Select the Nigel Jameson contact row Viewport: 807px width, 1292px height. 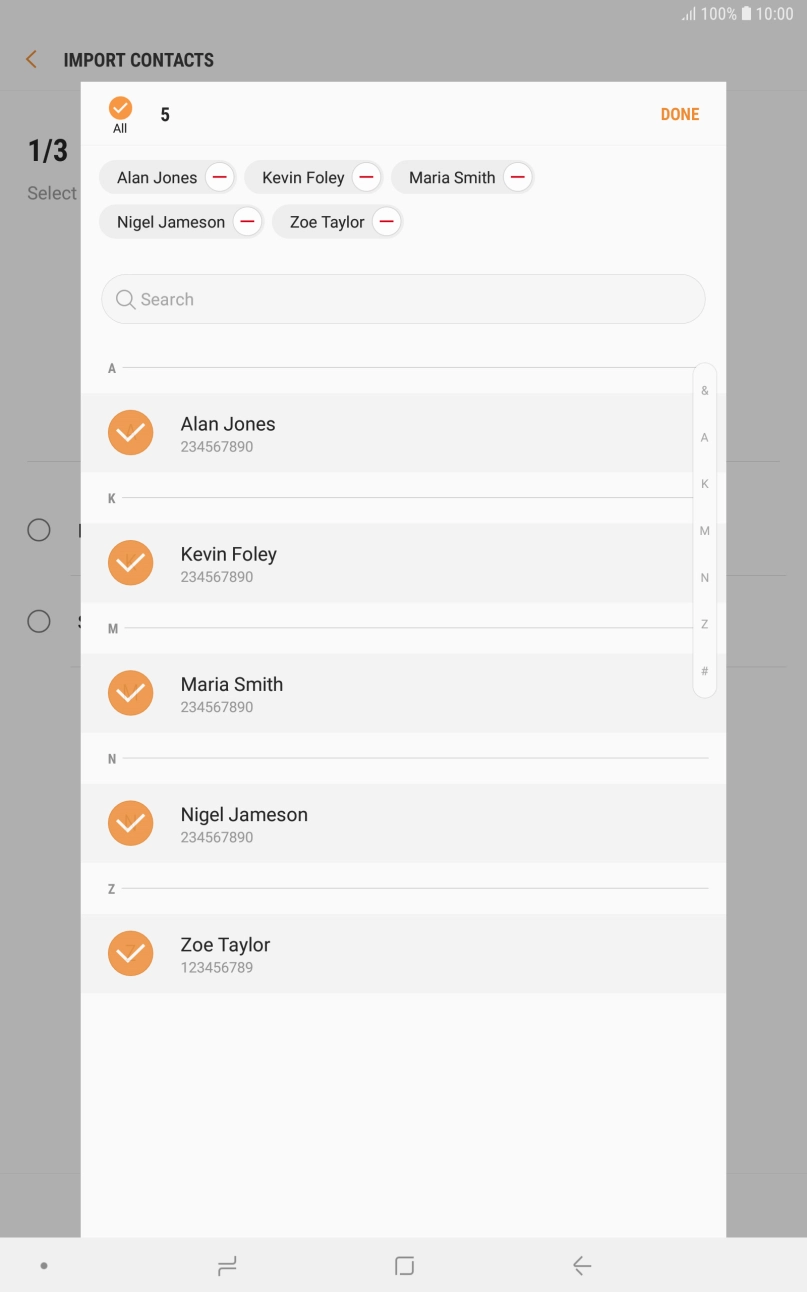403,824
